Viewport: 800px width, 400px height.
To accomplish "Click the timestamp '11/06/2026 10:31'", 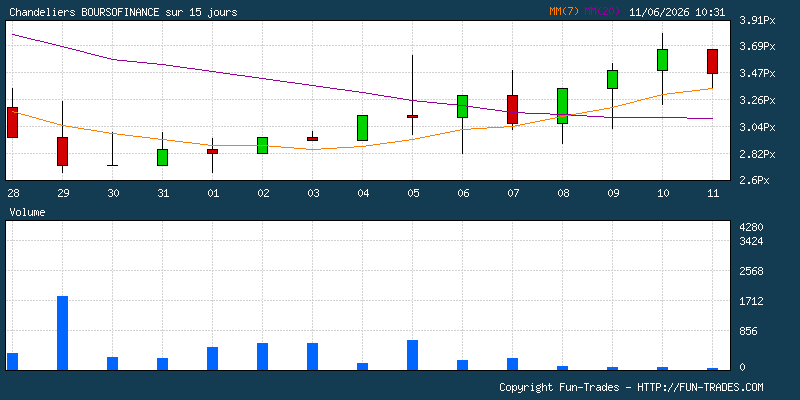I will click(x=677, y=12).
